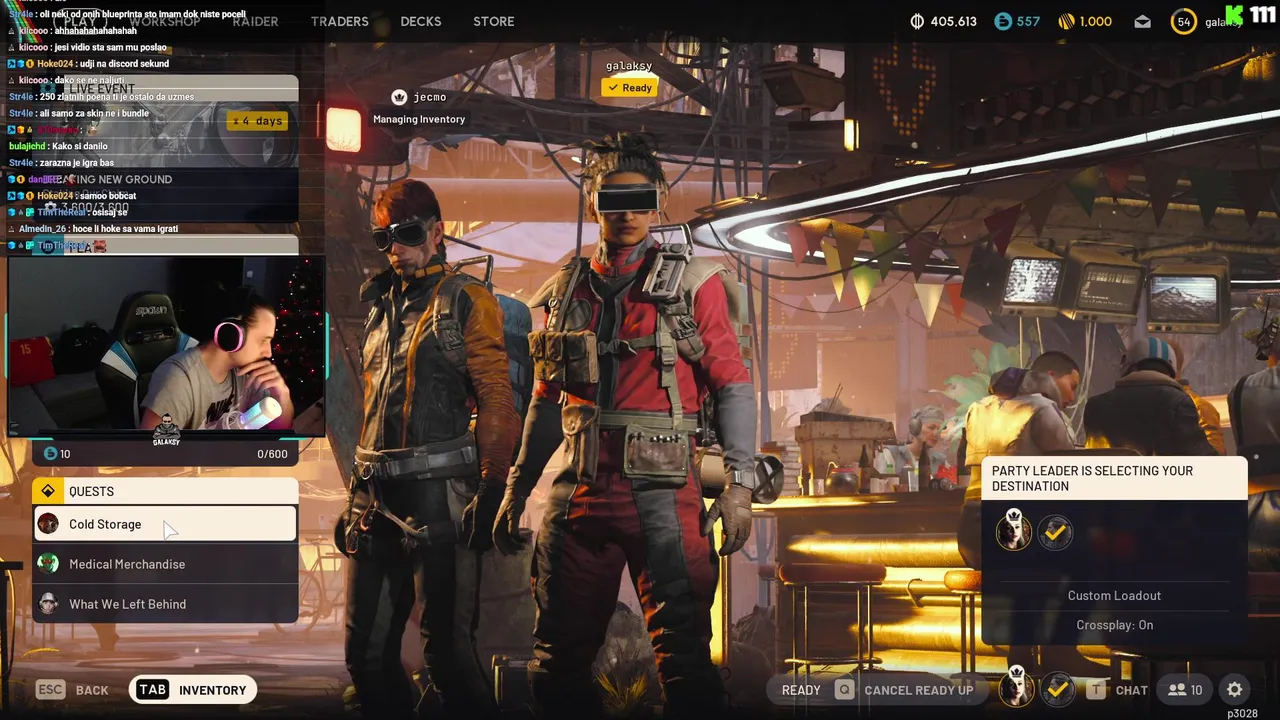1280x720 pixels.
Task: Open INVENTORY with the TAB button
Action: (x=193, y=690)
